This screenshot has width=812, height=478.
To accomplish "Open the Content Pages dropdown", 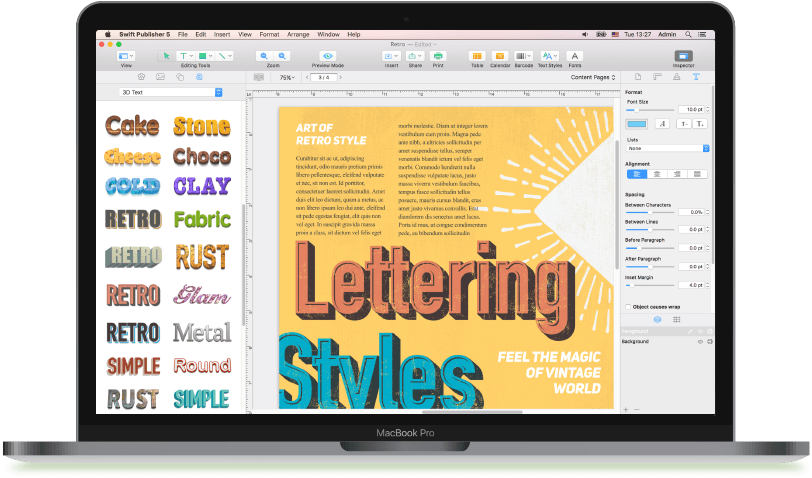I will (593, 77).
